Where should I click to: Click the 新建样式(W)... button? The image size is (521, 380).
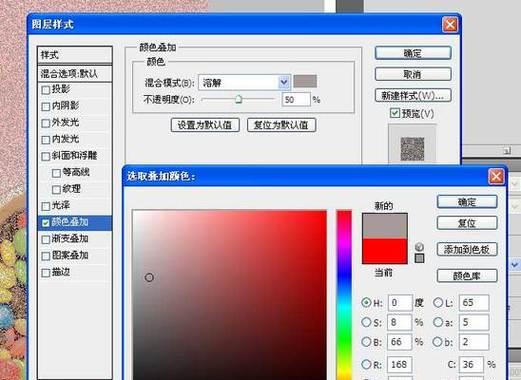click(x=413, y=96)
